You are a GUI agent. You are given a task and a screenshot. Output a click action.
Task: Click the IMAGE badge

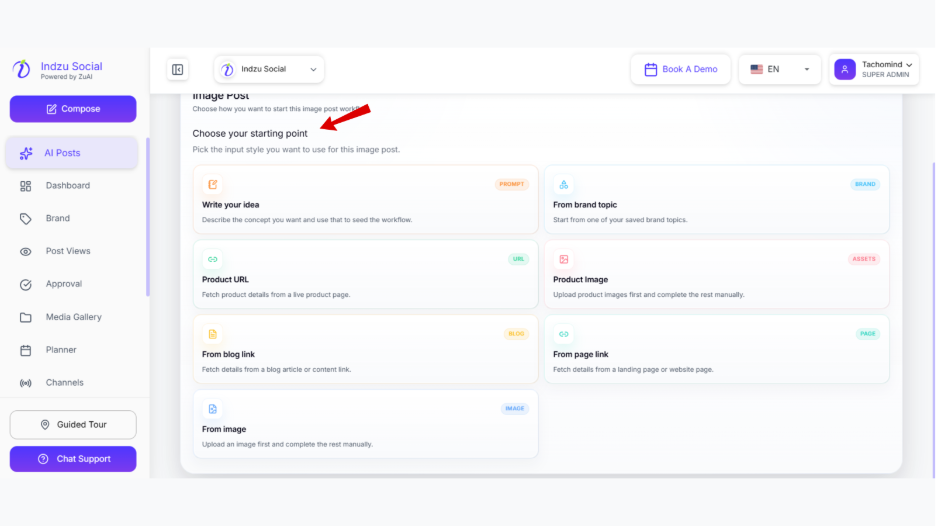pyautogui.click(x=515, y=408)
